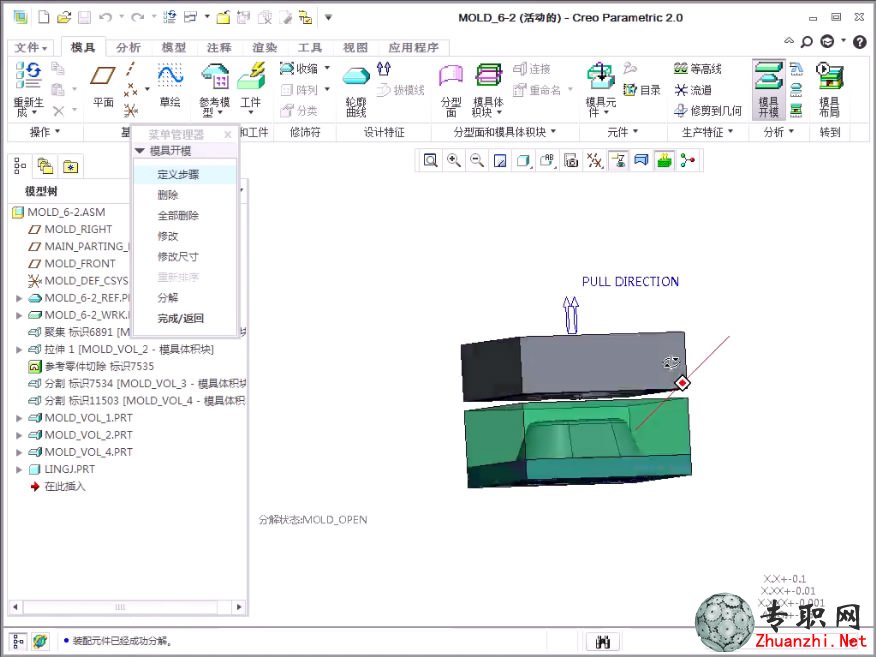Open the folder browser tab in navigator

click(45, 166)
